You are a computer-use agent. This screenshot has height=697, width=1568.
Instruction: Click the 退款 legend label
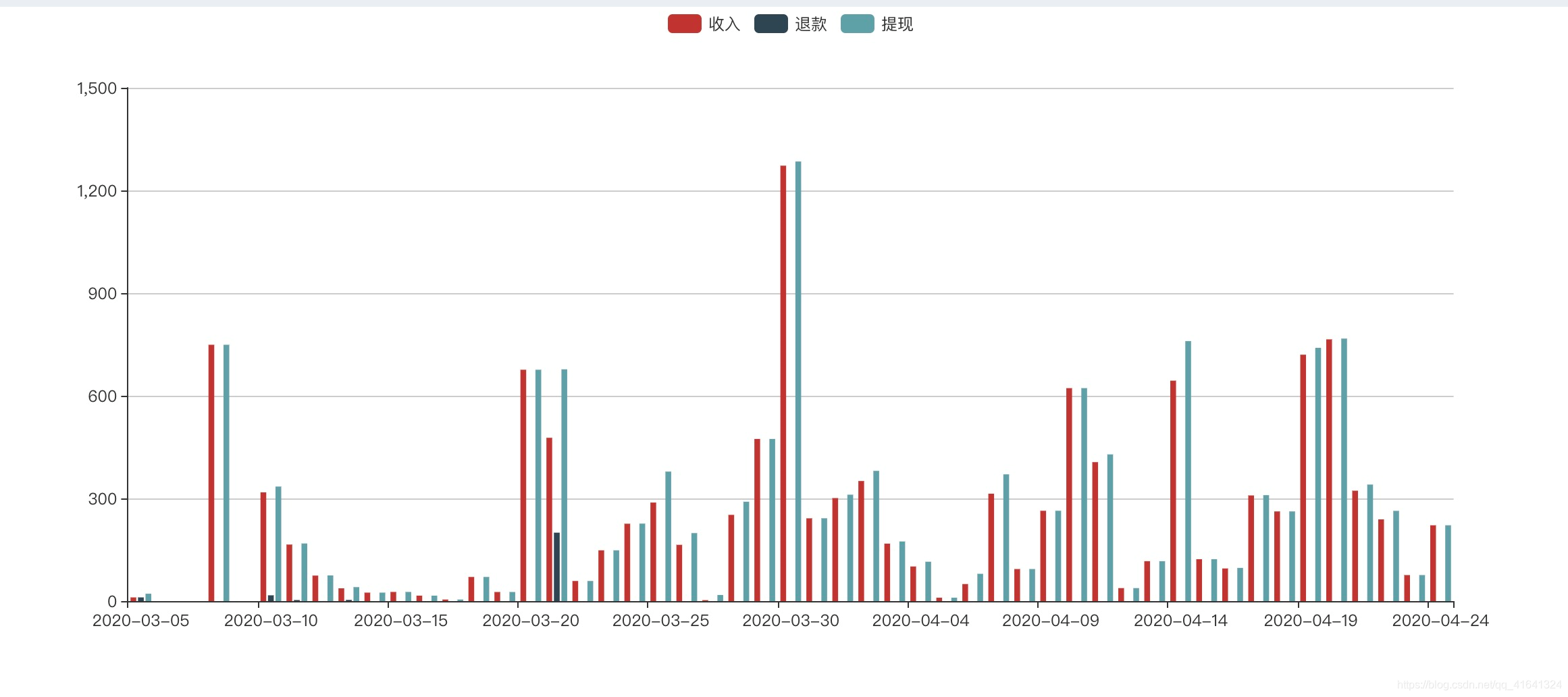tap(811, 24)
